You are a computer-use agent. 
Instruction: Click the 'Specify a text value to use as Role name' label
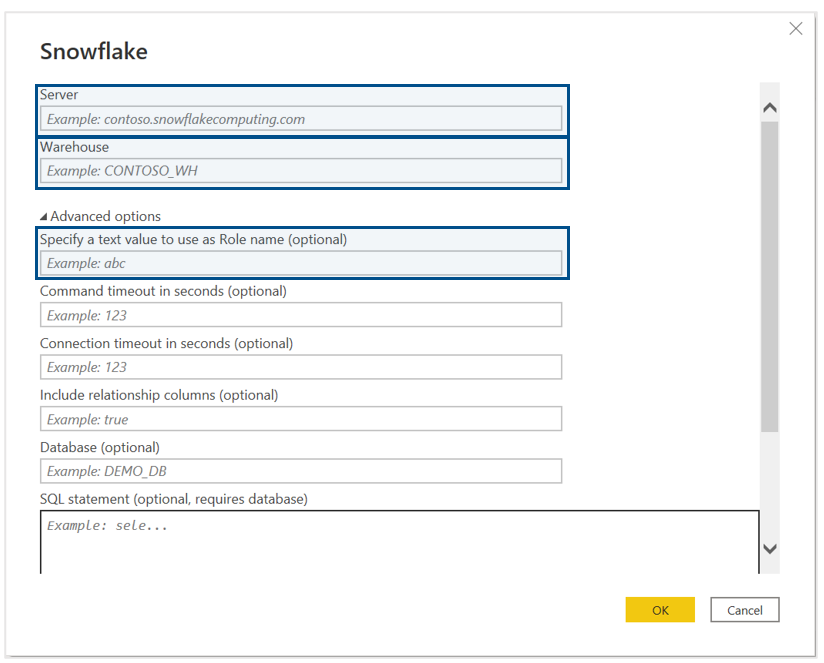(193, 240)
